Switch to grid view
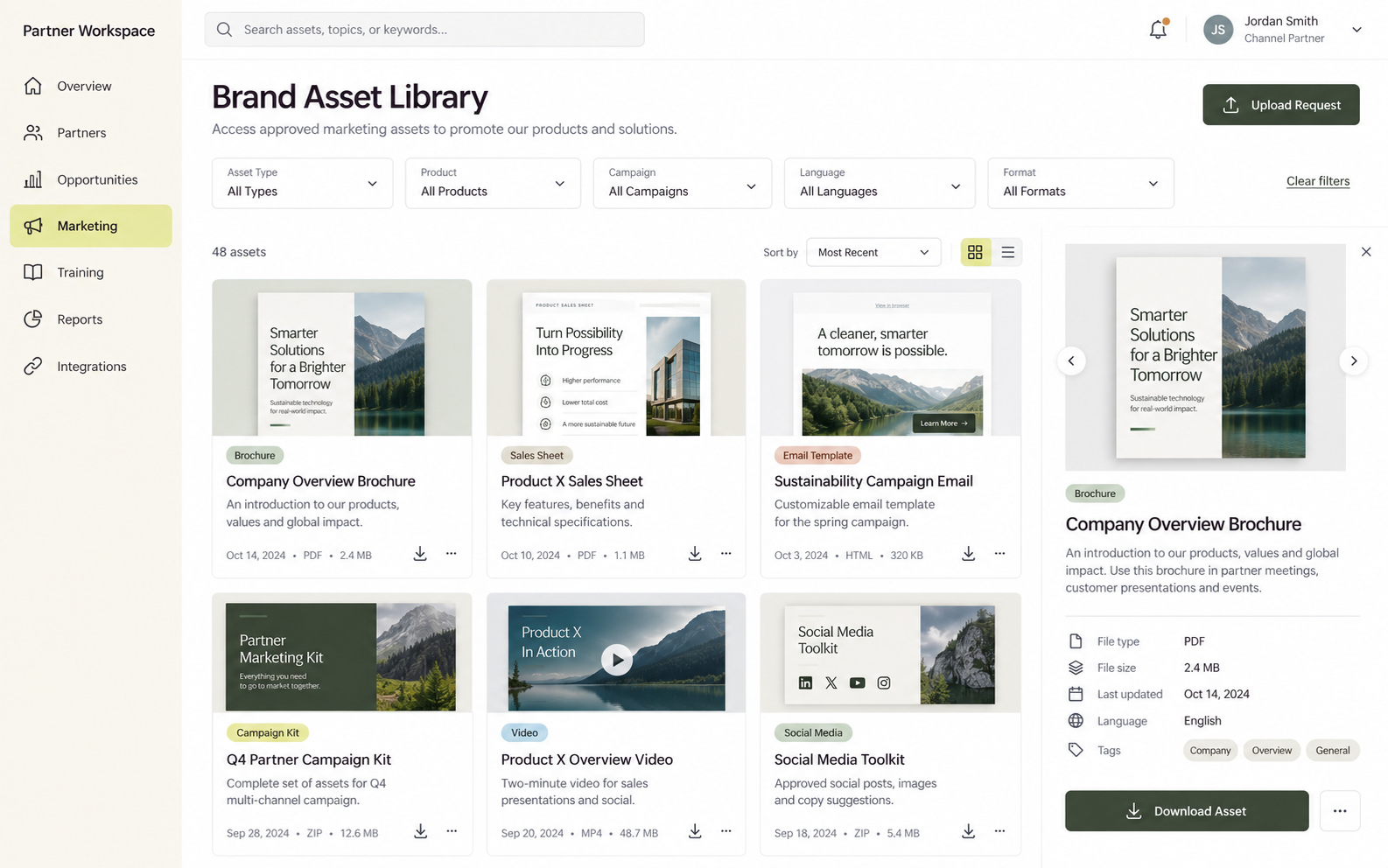The width and height of the screenshot is (1388, 868). (x=975, y=252)
